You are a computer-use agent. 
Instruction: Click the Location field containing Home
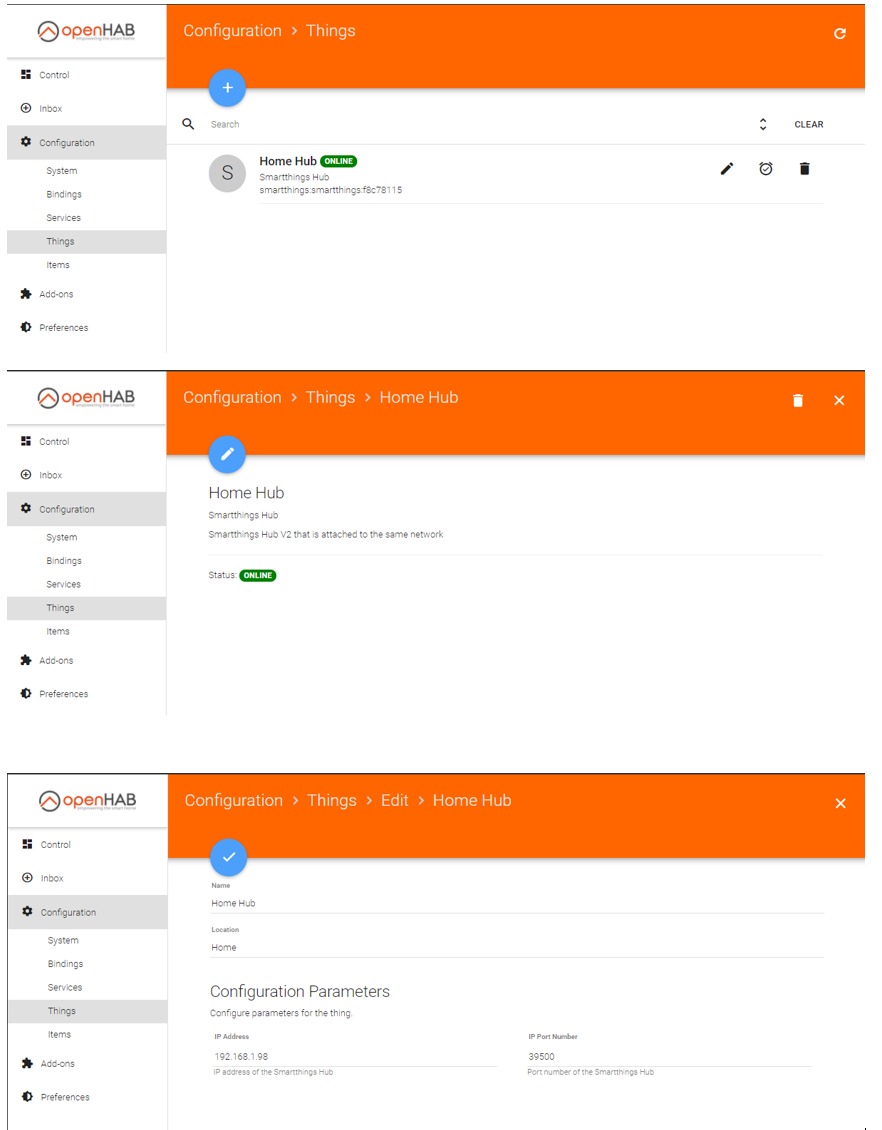[x=517, y=947]
